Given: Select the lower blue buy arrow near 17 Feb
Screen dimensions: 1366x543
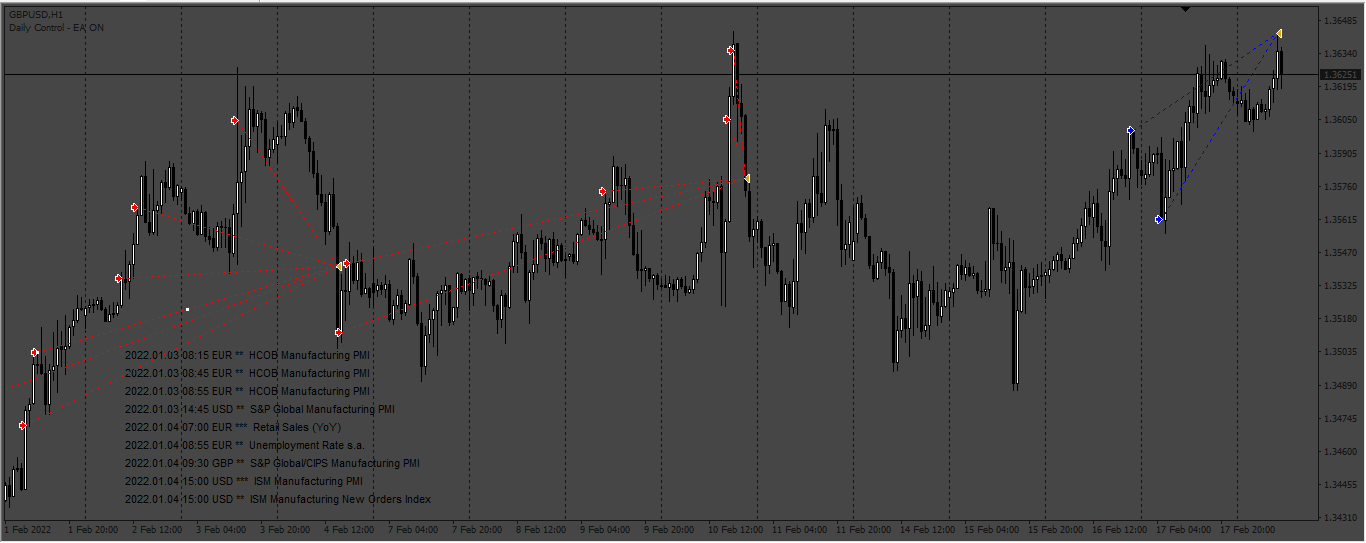Looking at the screenshot, I should [x=1159, y=219].
